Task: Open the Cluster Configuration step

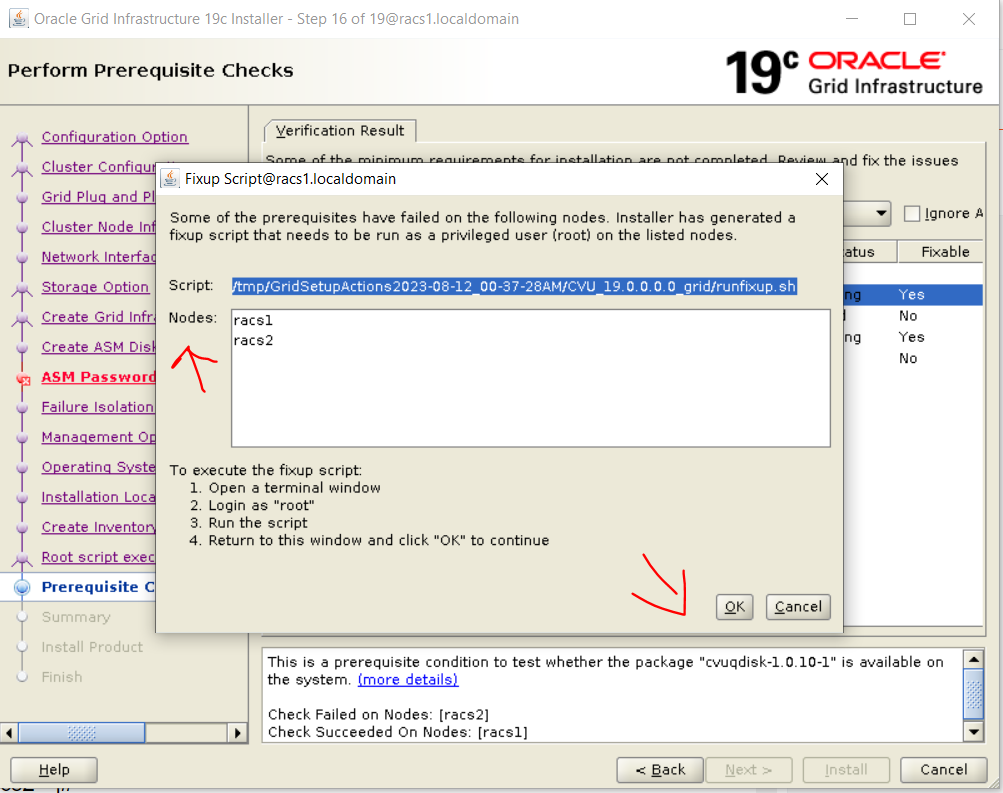Action: coord(99,167)
